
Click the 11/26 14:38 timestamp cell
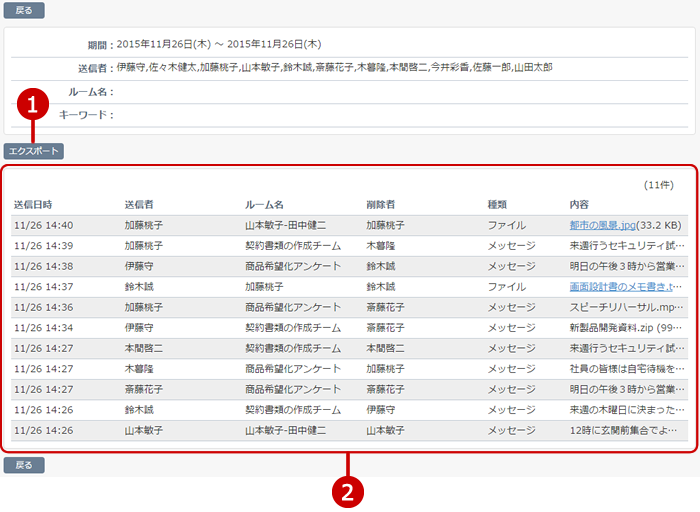tap(43, 267)
